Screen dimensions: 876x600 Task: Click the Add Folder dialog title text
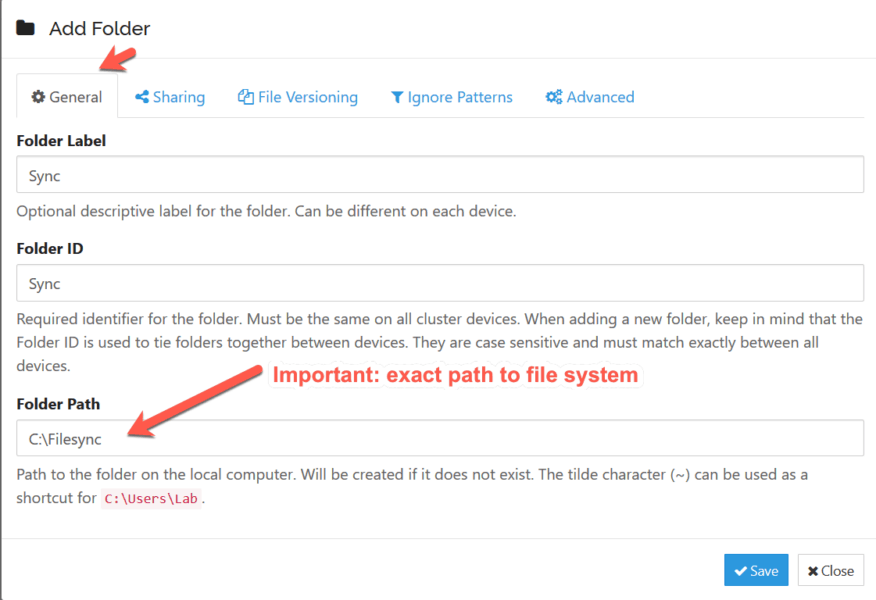click(x=100, y=28)
